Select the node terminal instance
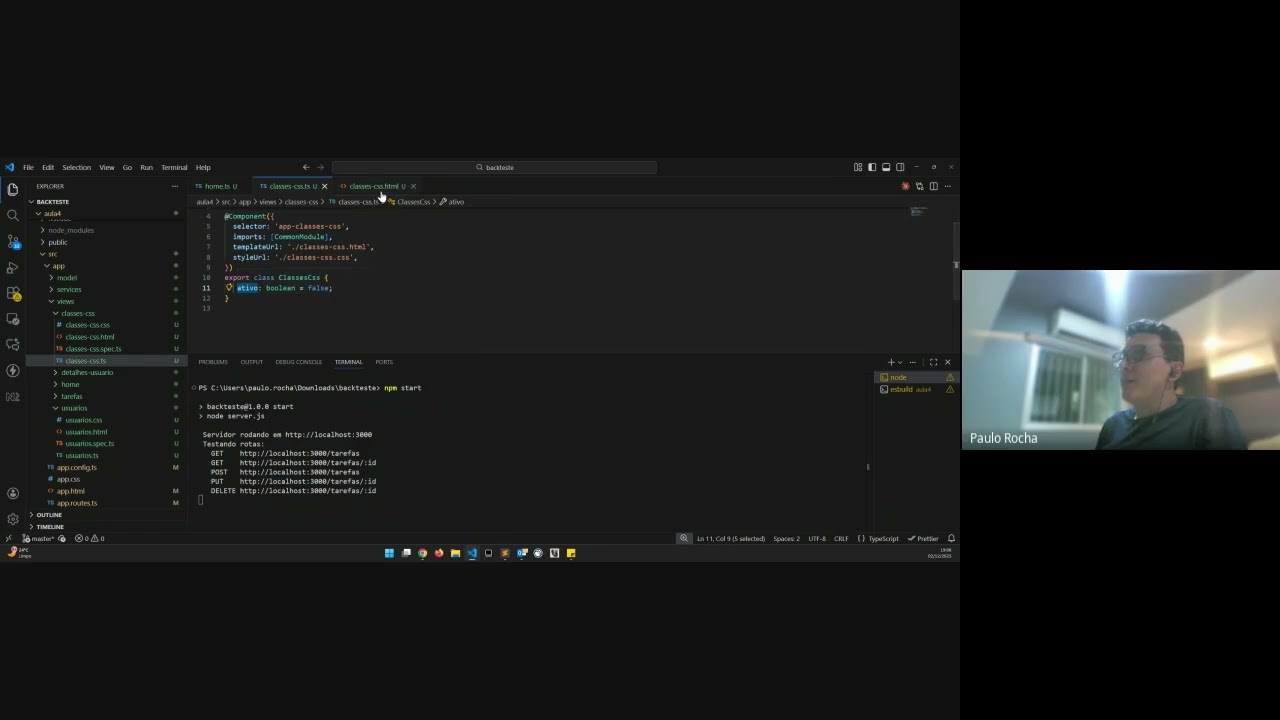The image size is (1280, 720). 916,377
